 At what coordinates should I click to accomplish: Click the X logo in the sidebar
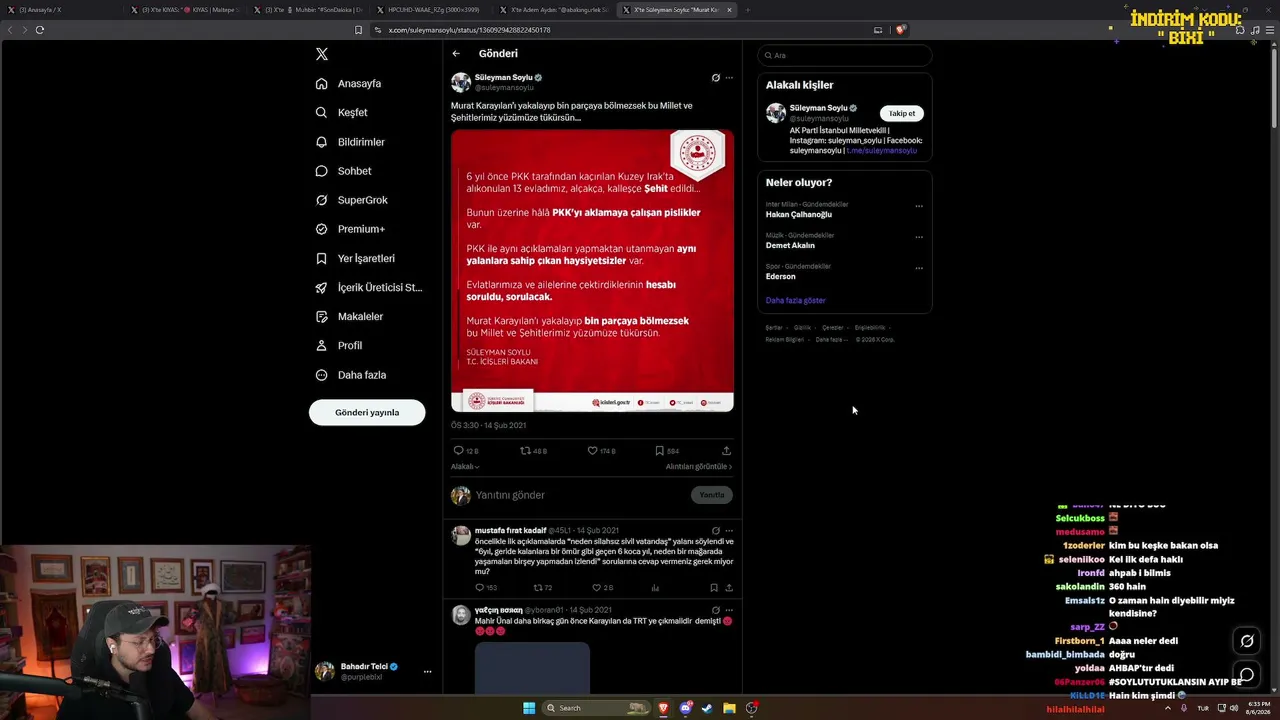[321, 55]
